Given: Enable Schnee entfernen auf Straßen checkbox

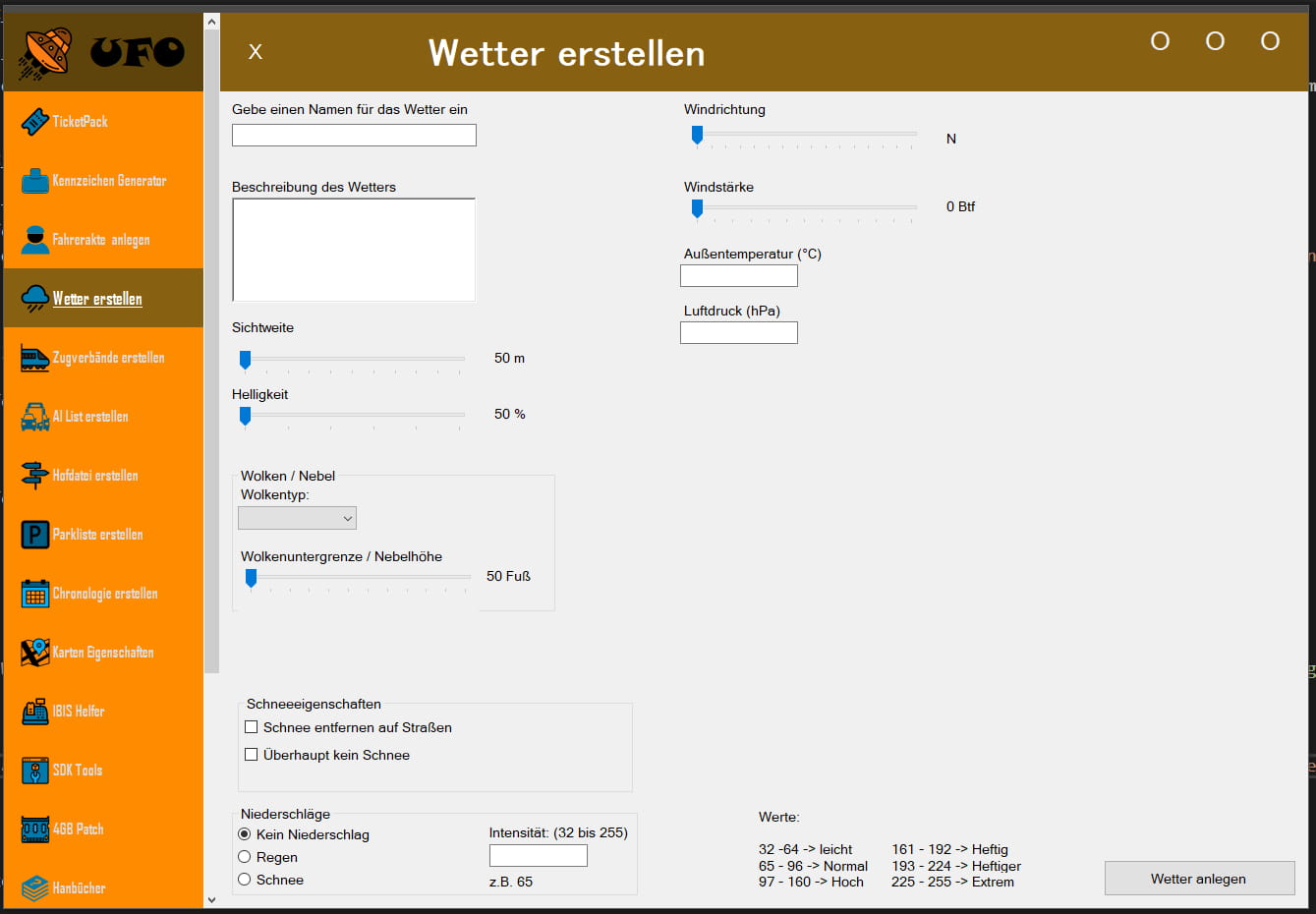Looking at the screenshot, I should click(252, 727).
